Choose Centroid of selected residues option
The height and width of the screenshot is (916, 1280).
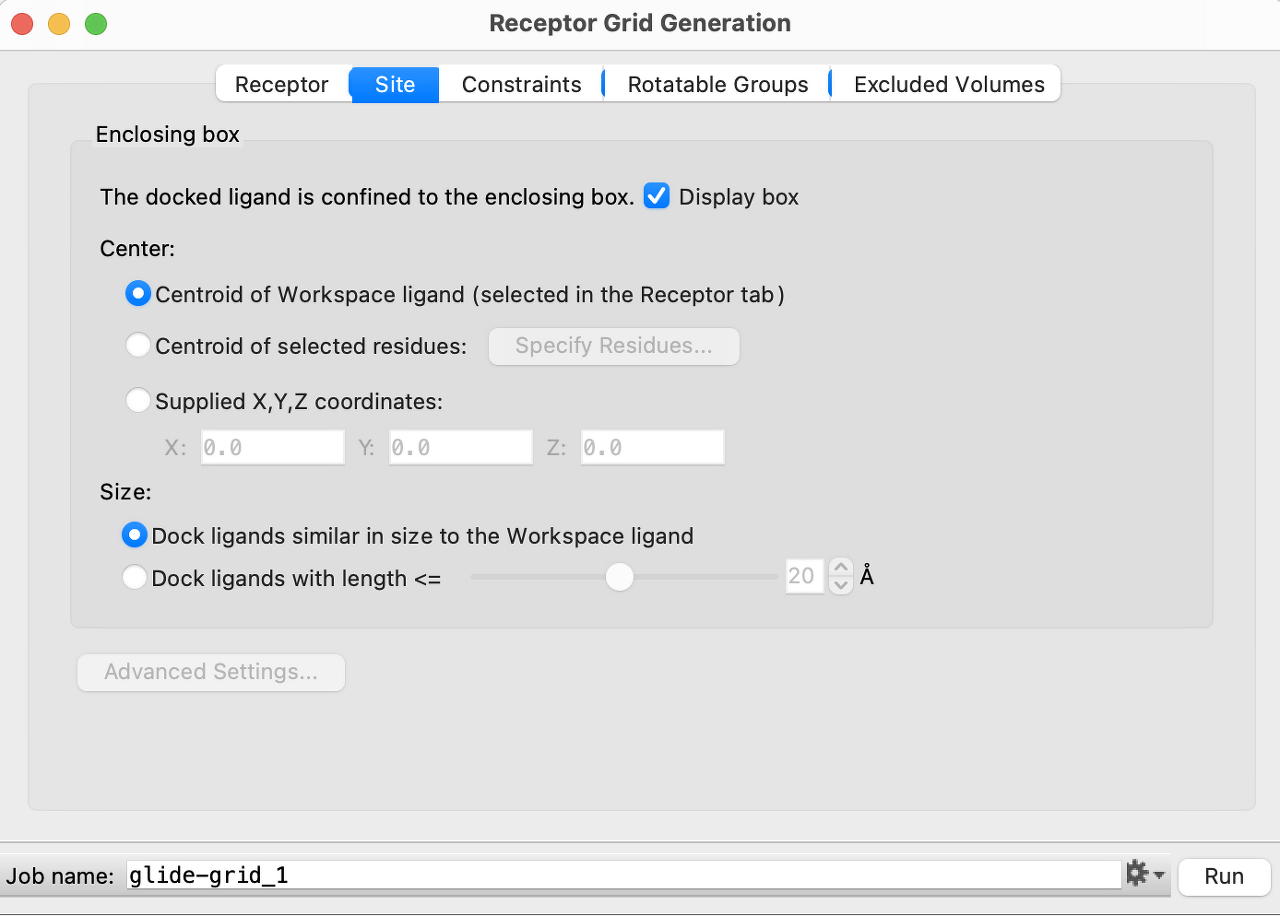coord(138,345)
